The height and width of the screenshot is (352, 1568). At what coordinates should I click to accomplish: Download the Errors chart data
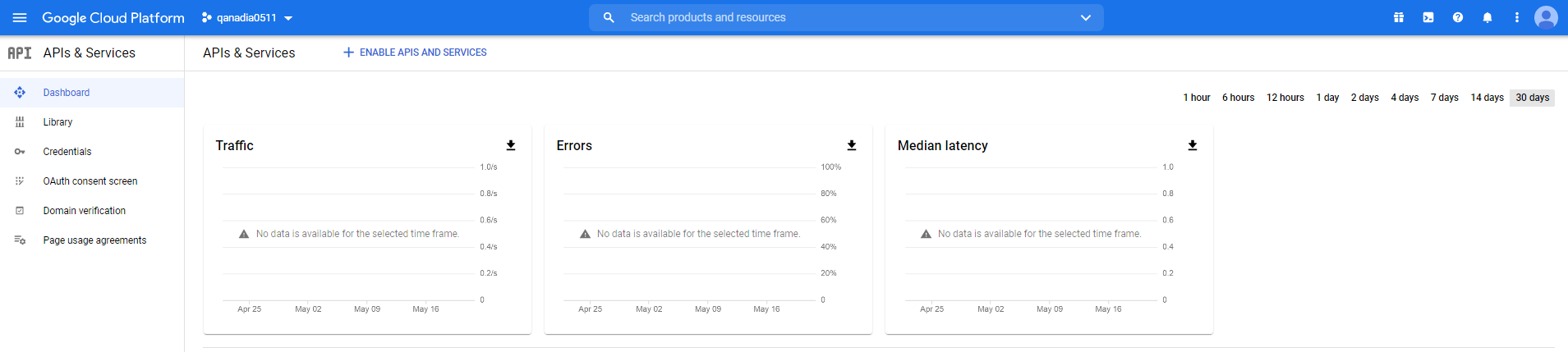tap(852, 145)
